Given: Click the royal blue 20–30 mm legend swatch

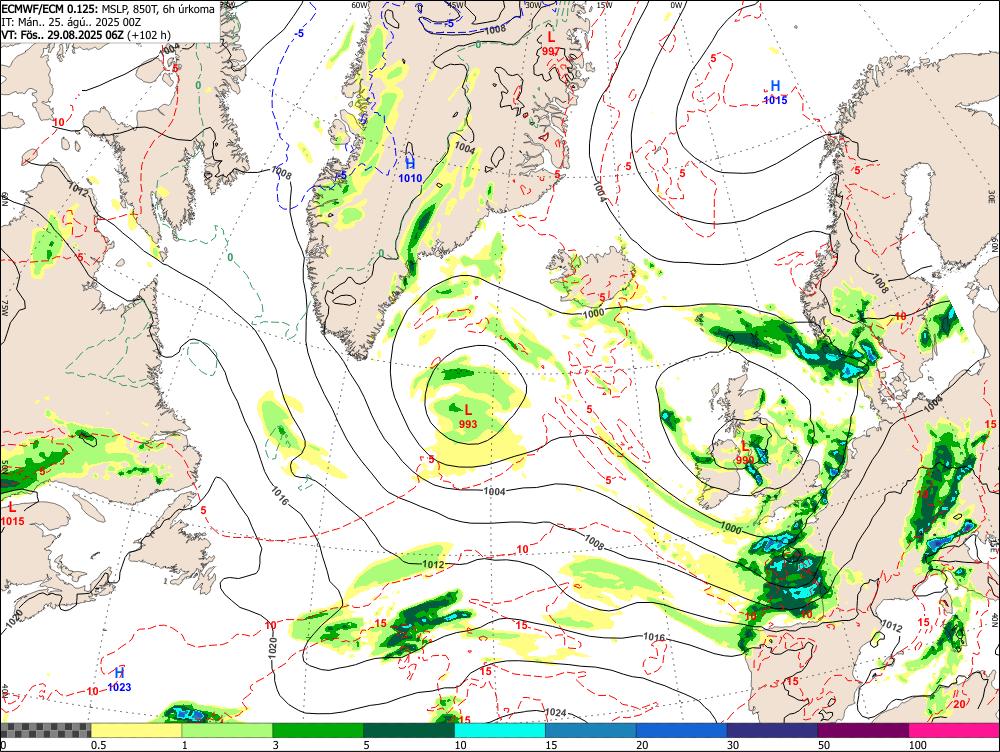Looking at the screenshot, I should click(x=682, y=730).
